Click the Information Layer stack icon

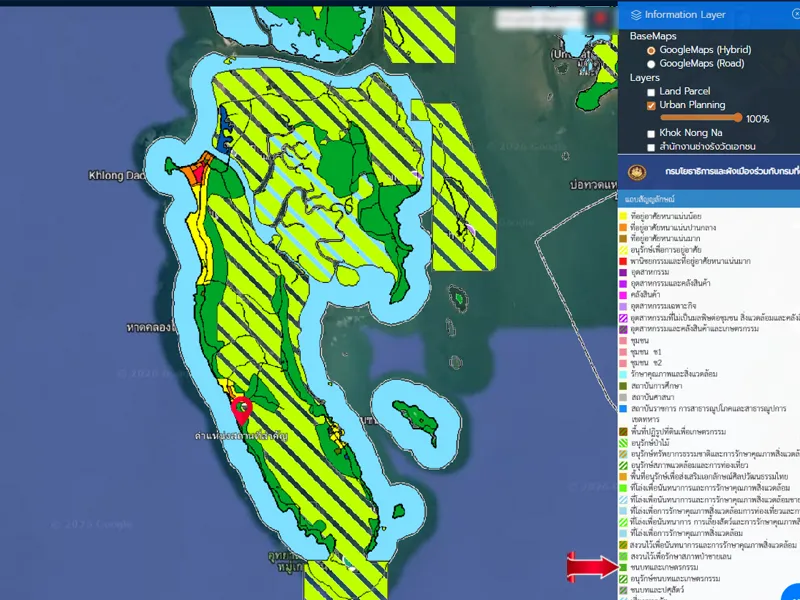[x=635, y=15]
